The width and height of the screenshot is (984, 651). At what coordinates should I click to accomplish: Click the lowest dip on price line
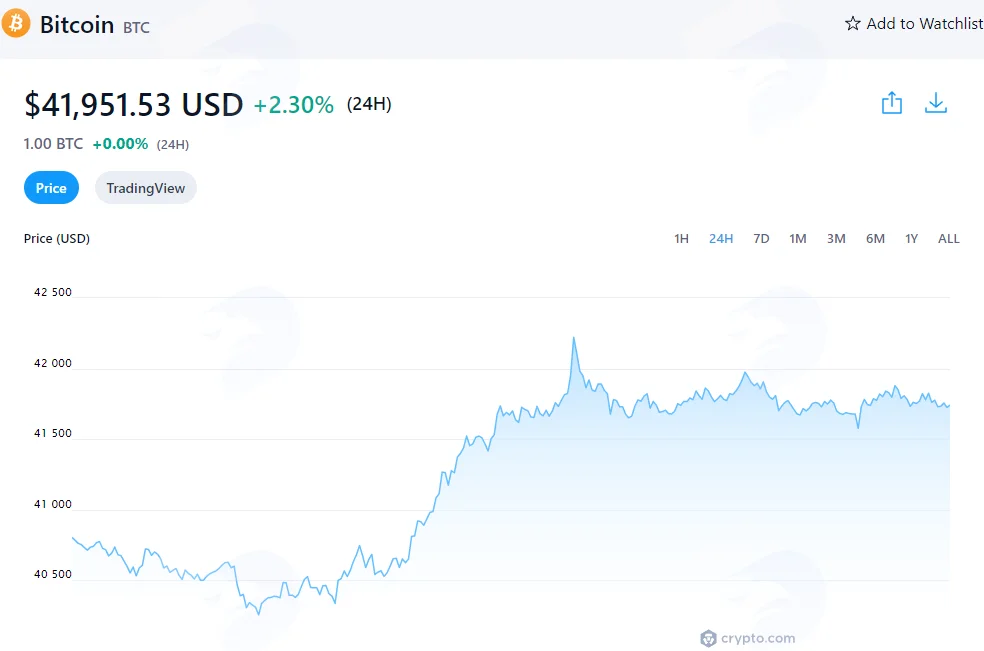[x=259, y=614]
